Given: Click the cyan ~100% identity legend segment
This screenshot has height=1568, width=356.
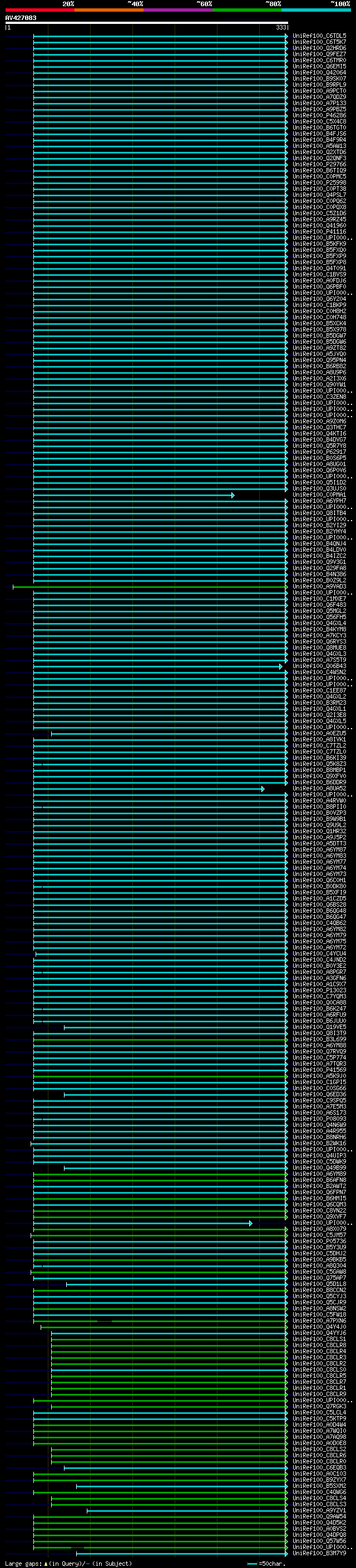Looking at the screenshot, I should (x=316, y=10).
